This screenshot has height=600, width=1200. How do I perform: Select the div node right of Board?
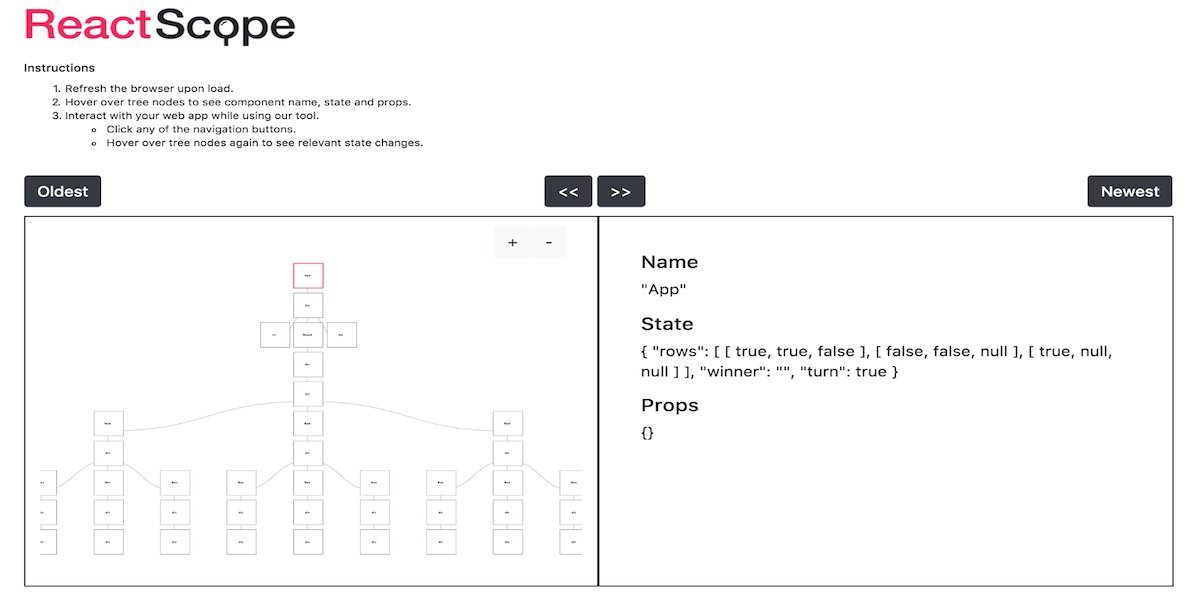tap(341, 335)
